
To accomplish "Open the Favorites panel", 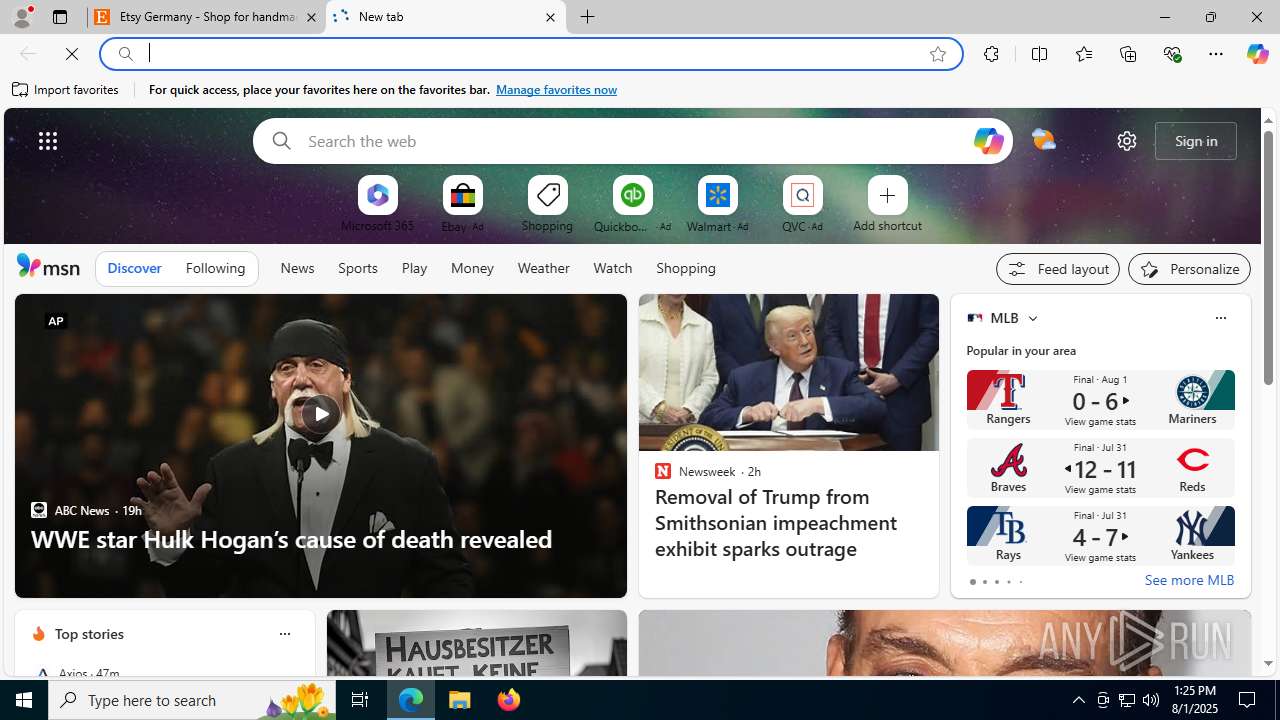I will click(1083, 54).
